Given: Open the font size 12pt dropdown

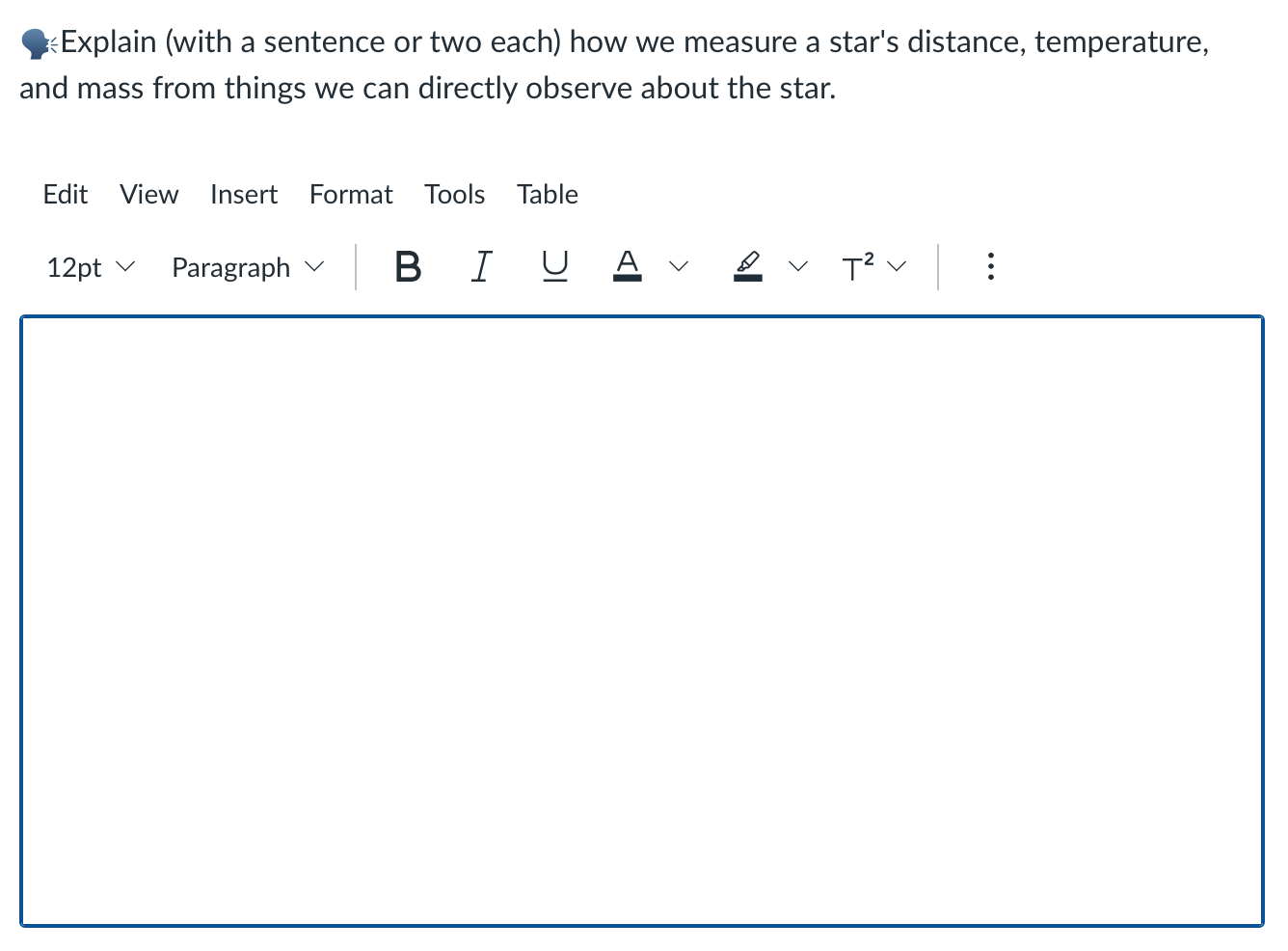Looking at the screenshot, I should click(91, 267).
